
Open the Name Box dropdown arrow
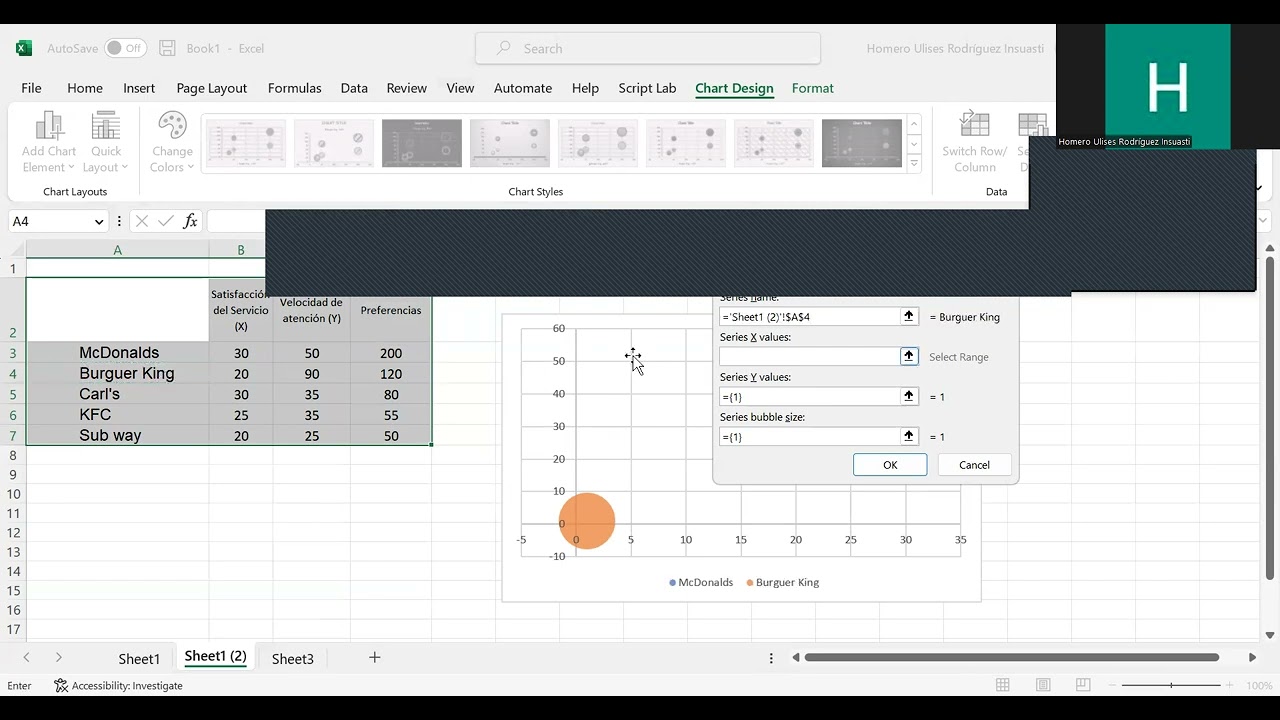[99, 222]
